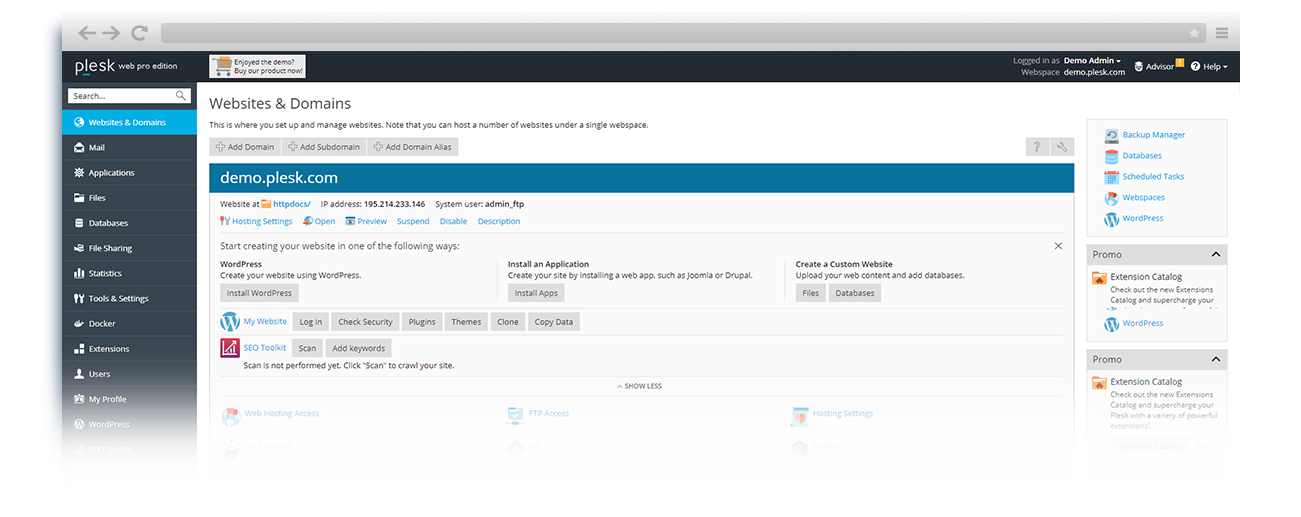Reload the page with refresh icon

pyautogui.click(x=140, y=33)
